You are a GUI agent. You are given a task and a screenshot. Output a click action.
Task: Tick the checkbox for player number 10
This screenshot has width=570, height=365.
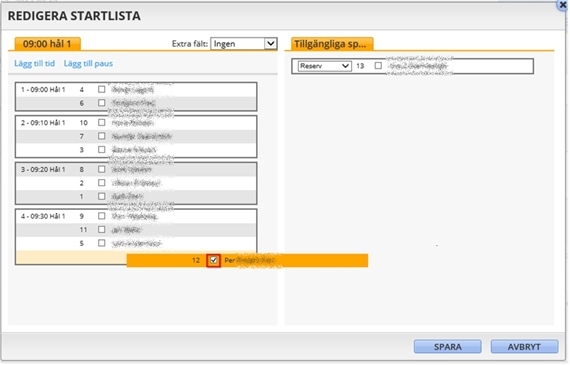pos(102,123)
